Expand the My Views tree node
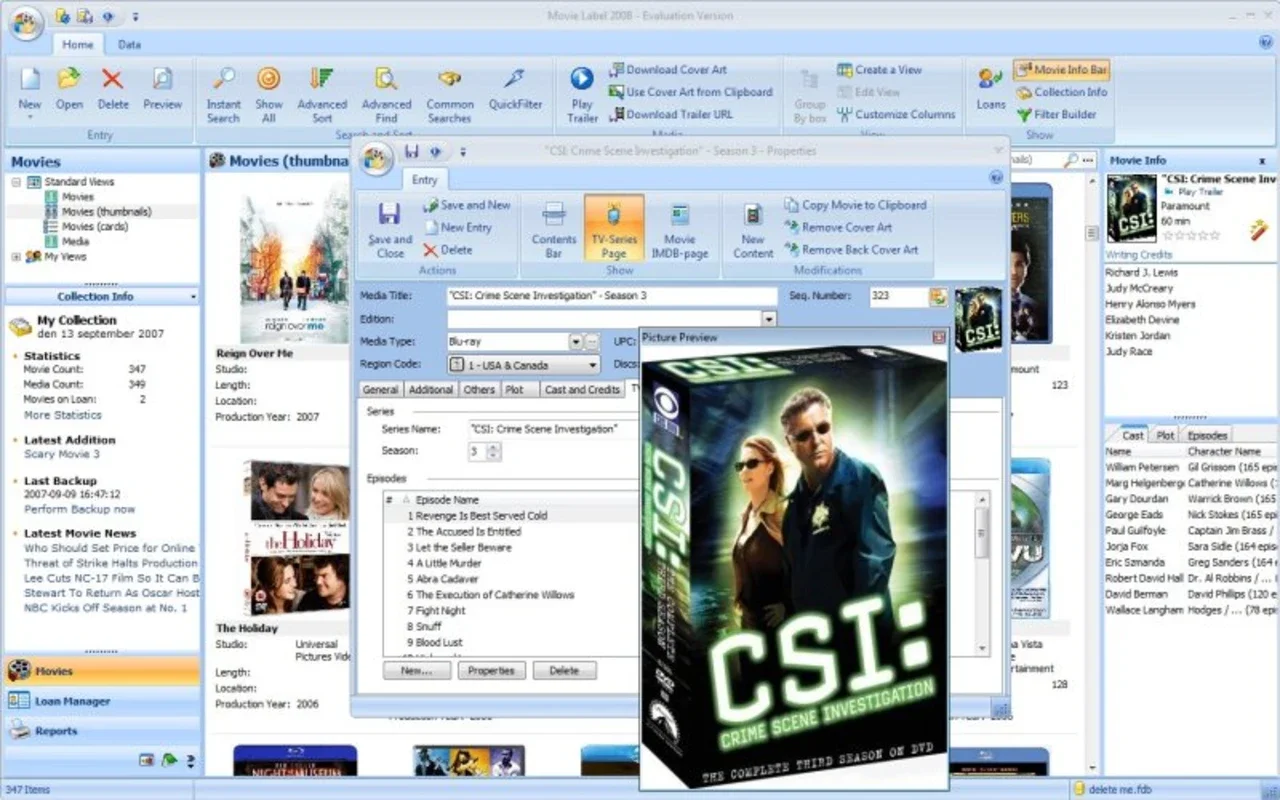The width and height of the screenshot is (1280, 800). point(17,257)
